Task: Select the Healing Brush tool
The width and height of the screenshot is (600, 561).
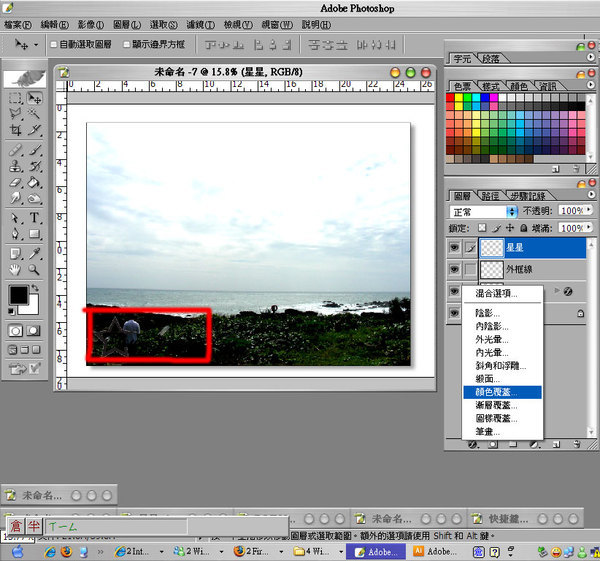Action: [15, 150]
